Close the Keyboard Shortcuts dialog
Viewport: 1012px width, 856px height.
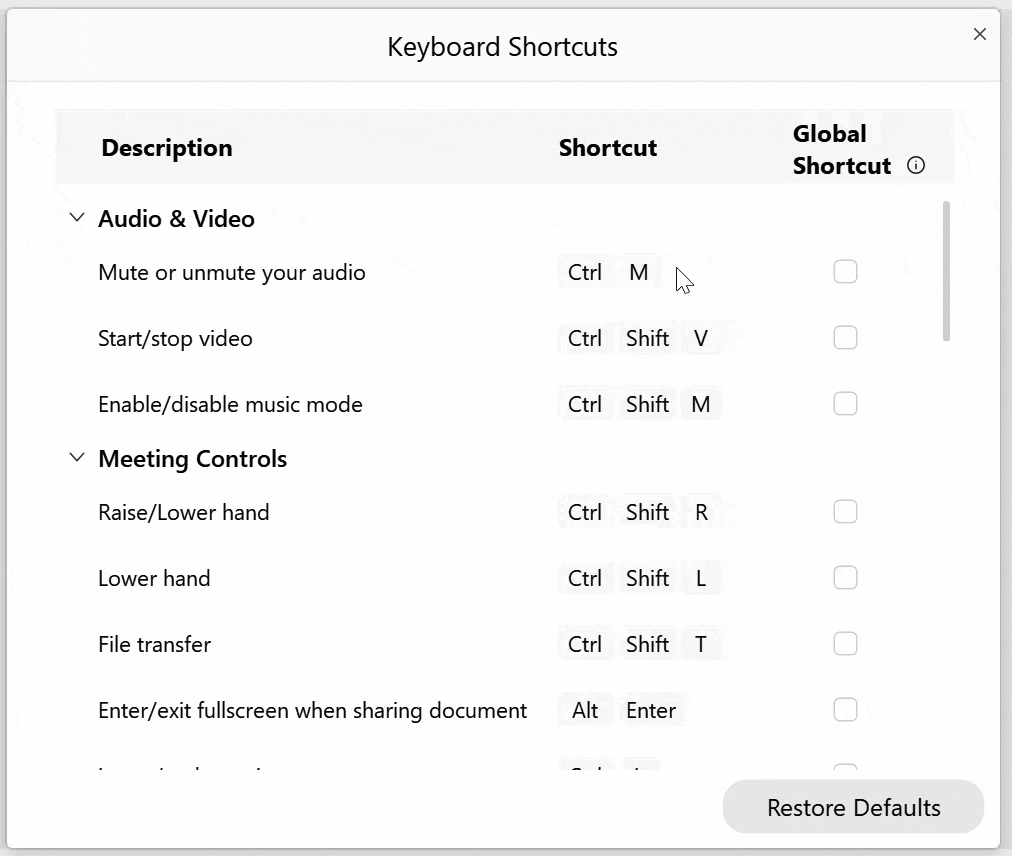(x=980, y=34)
